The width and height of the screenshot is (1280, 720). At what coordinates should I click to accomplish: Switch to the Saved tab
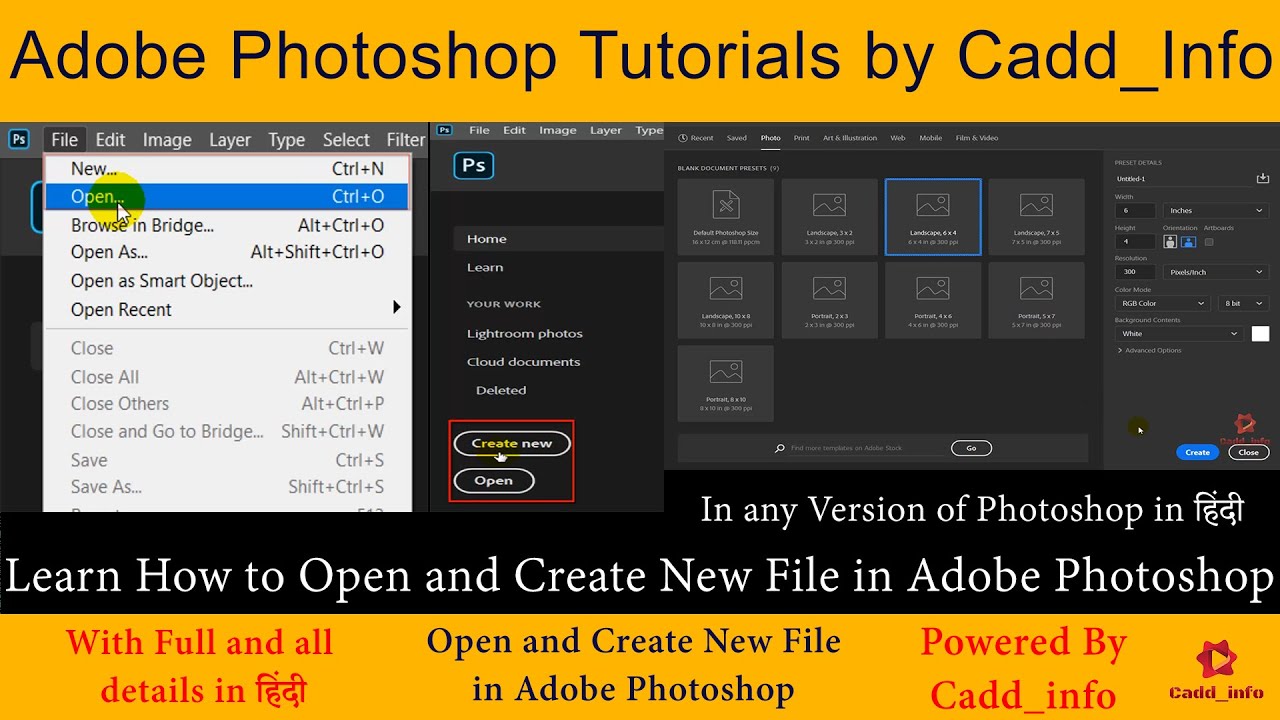pos(737,138)
